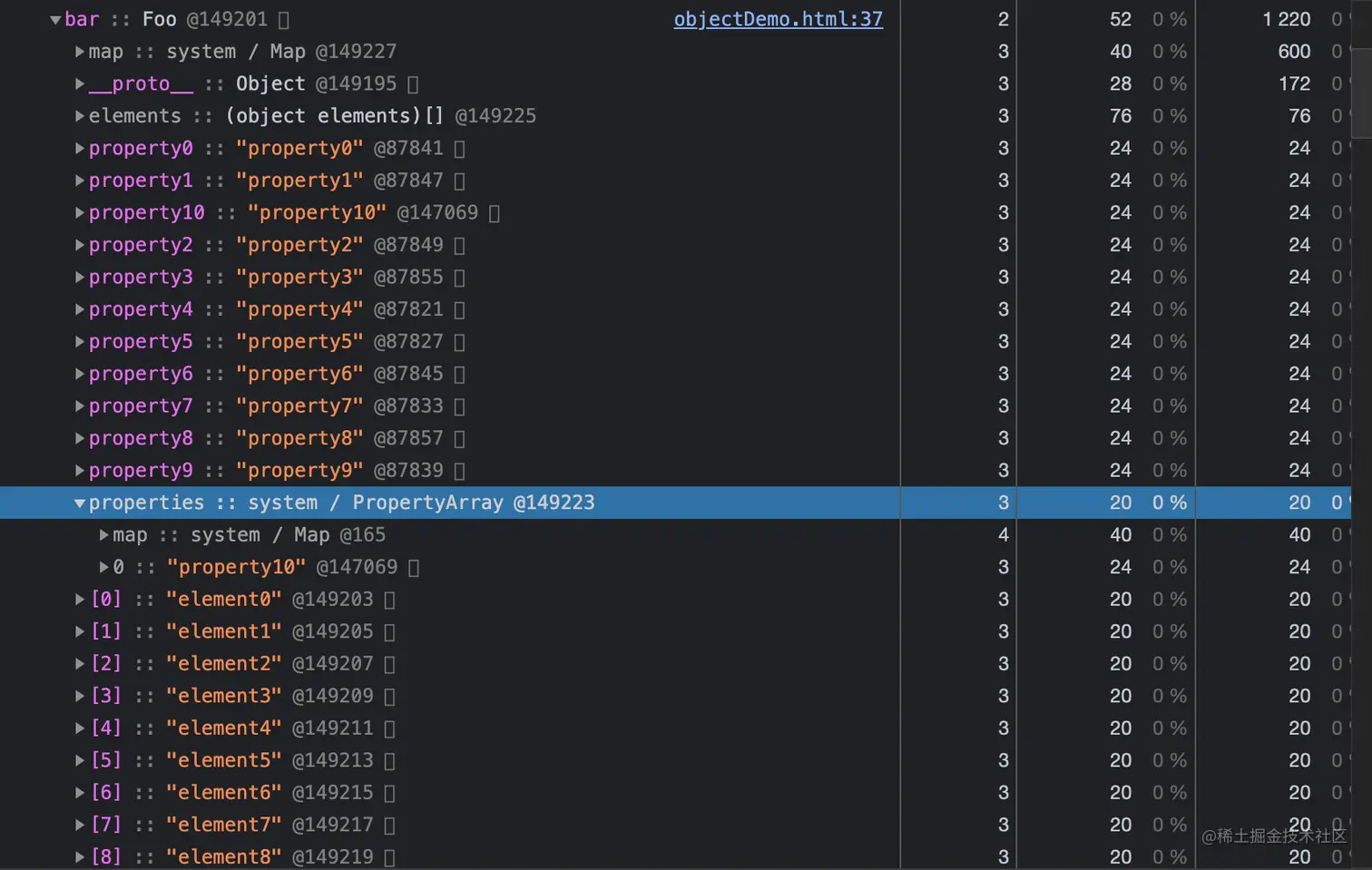
Task: Expand property0 entry
Action: click(x=80, y=148)
